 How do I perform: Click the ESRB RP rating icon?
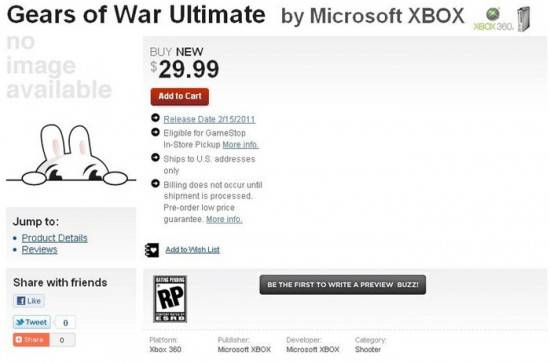point(170,299)
